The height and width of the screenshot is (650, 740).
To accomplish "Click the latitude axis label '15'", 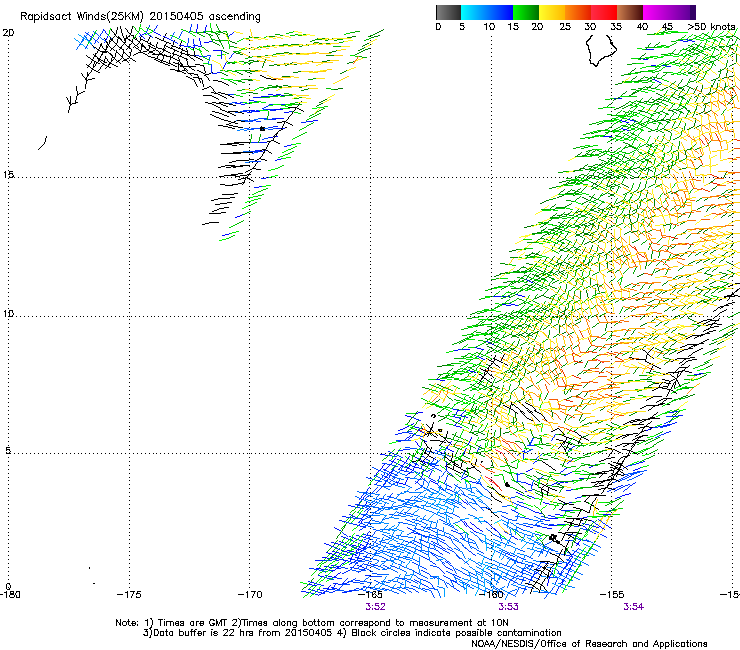I will (x=8, y=175).
